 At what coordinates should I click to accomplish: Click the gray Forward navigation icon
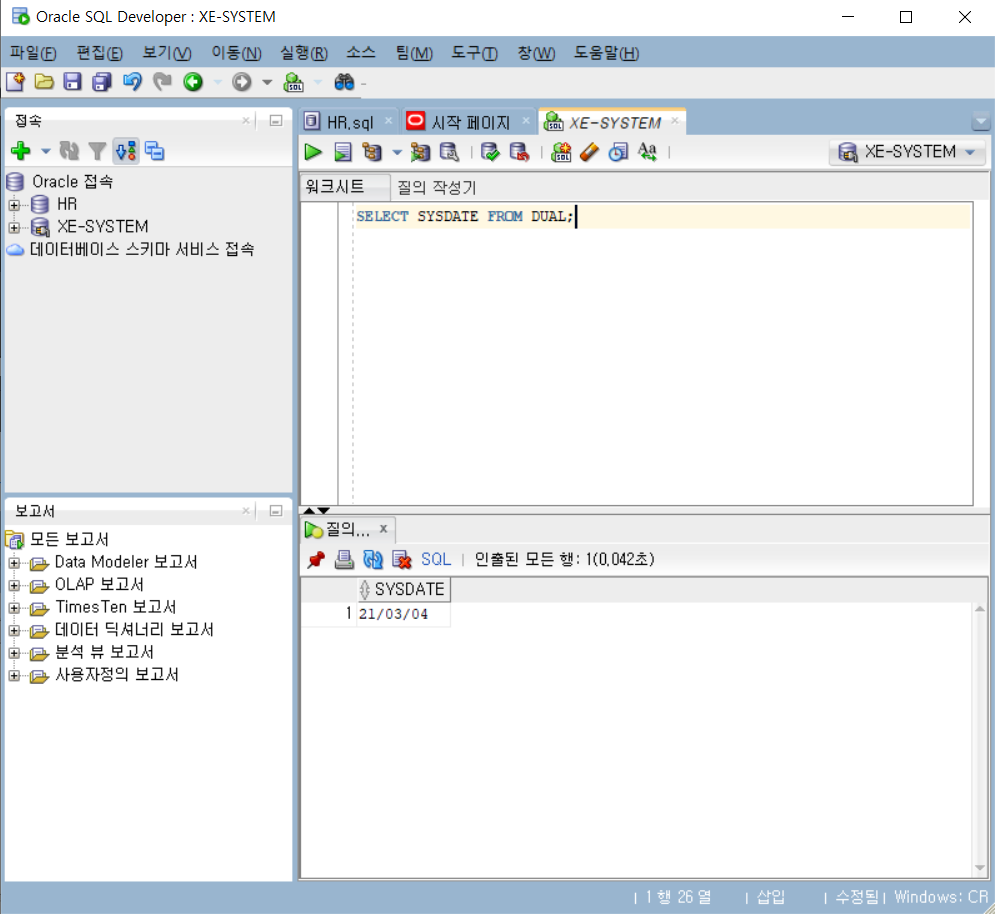click(242, 82)
